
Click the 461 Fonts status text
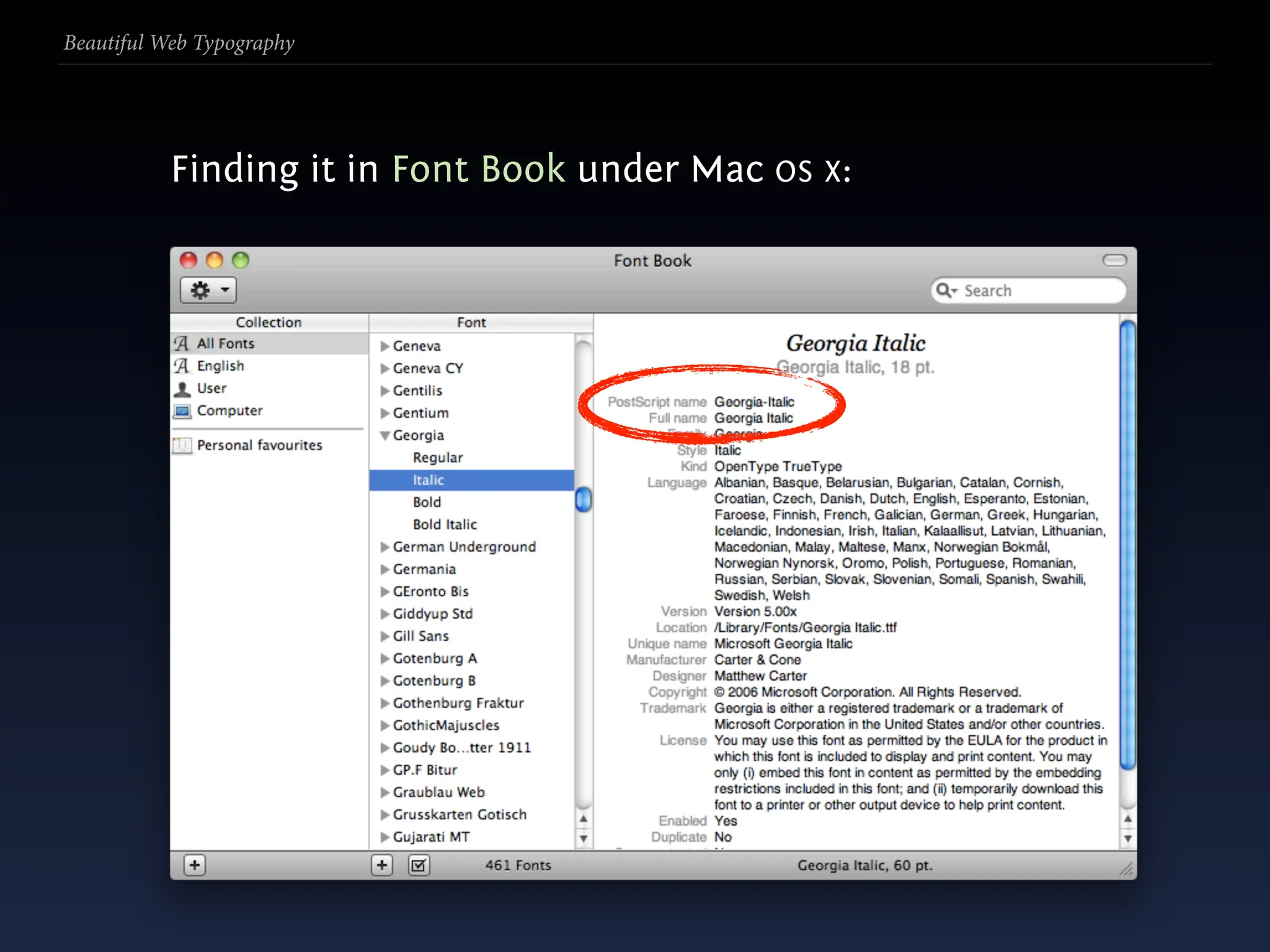(518, 865)
